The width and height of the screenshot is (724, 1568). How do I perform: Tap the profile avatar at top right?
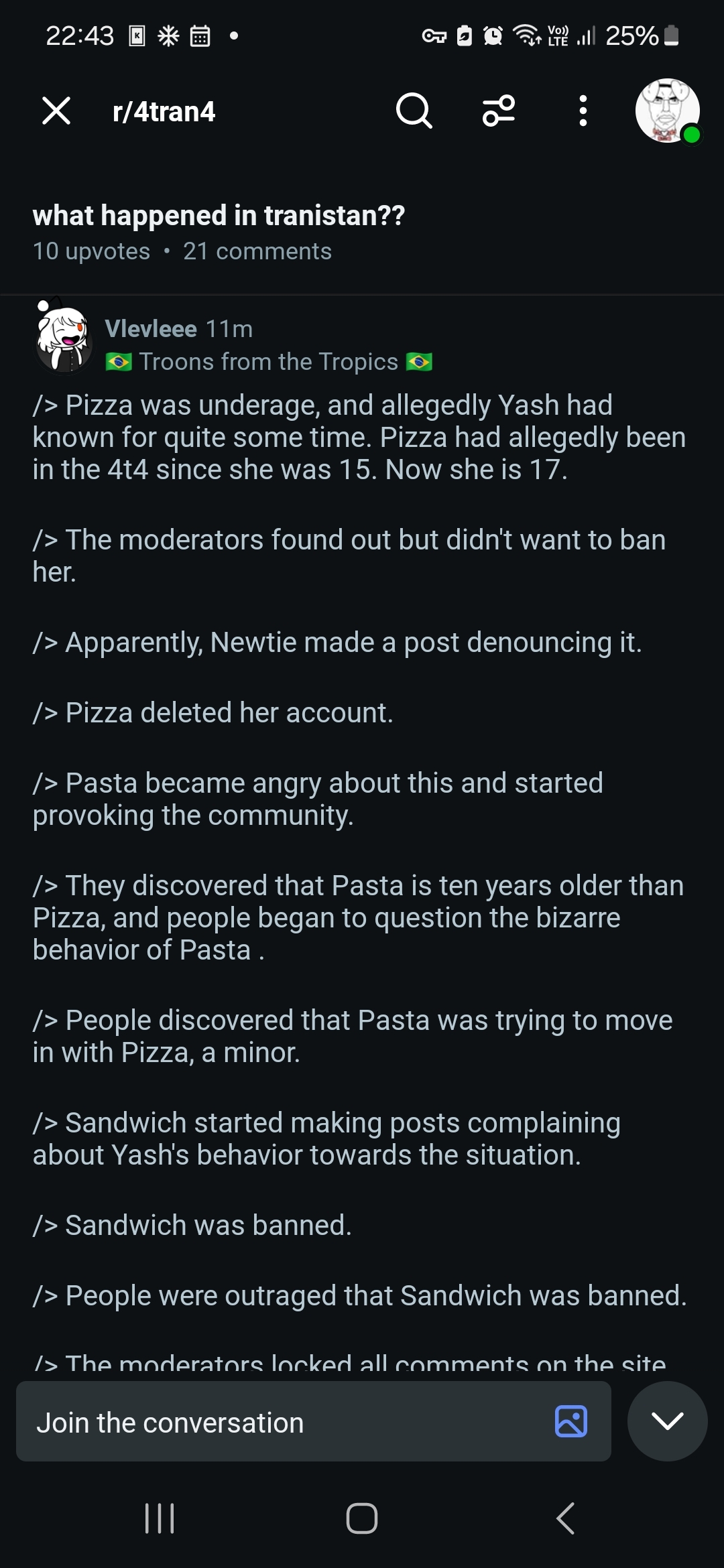tap(667, 111)
